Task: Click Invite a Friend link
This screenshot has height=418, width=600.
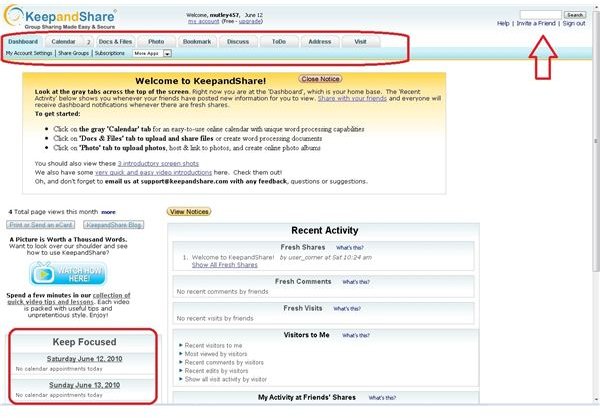Action: (x=536, y=23)
